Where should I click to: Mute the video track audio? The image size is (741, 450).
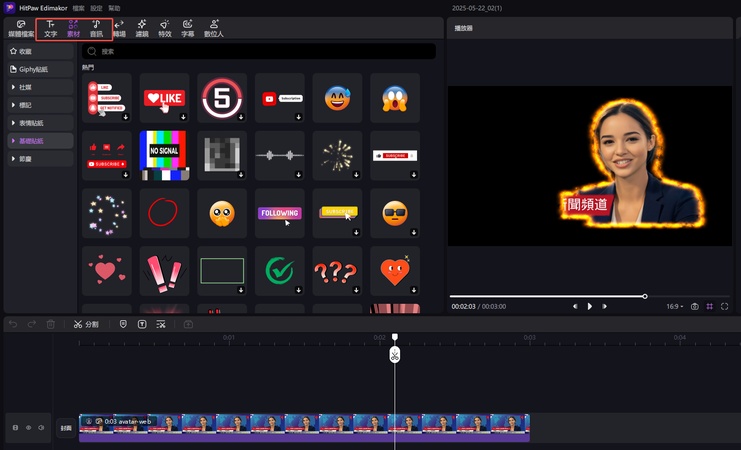(41, 428)
